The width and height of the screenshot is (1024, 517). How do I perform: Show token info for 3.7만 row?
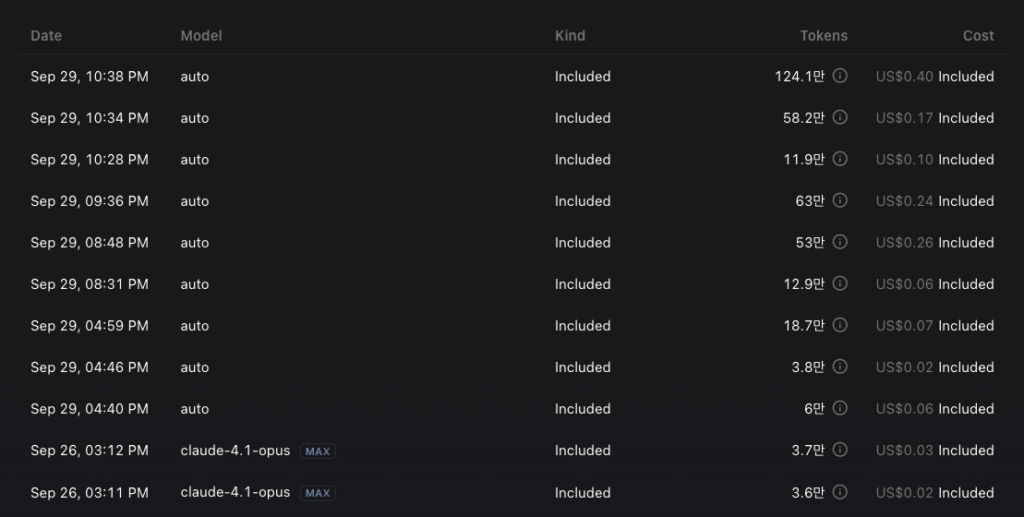[840, 450]
